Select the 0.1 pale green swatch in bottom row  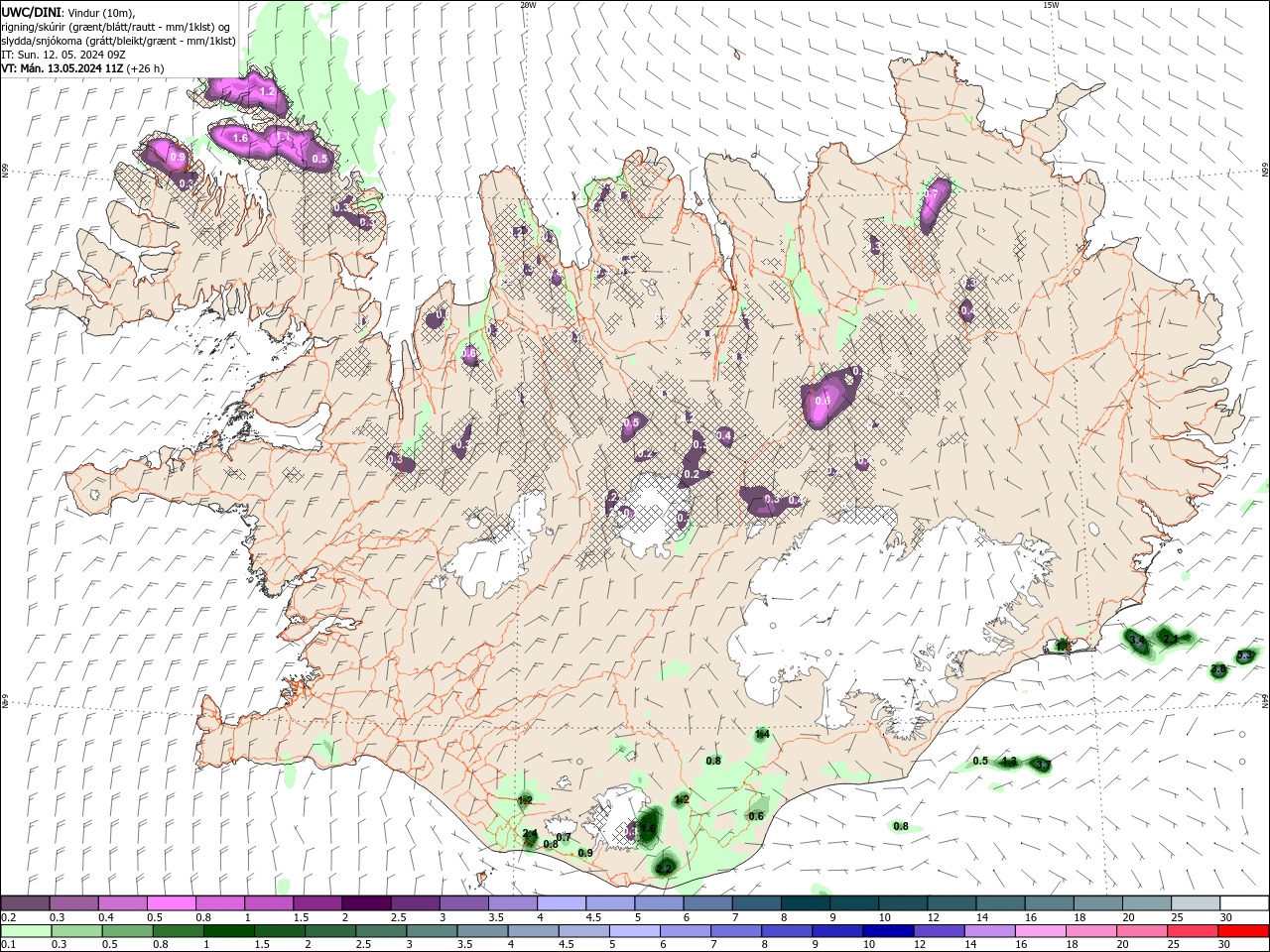pyautogui.click(x=26, y=931)
